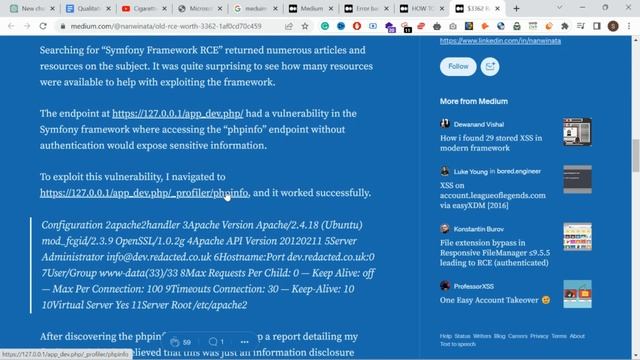Open the Help footer link

[x=446, y=336]
